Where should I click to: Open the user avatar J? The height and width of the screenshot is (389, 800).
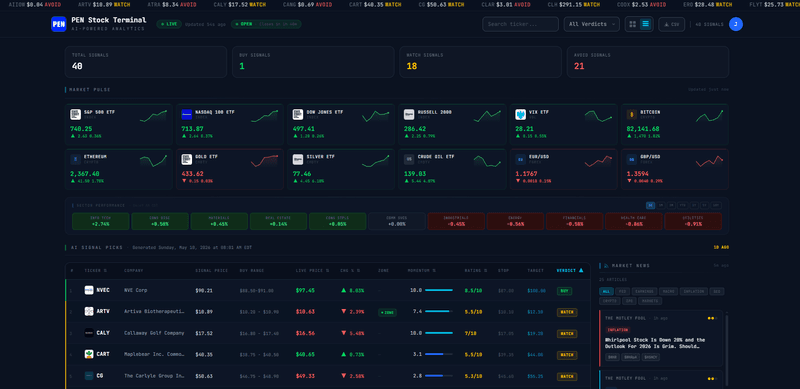pyautogui.click(x=736, y=24)
